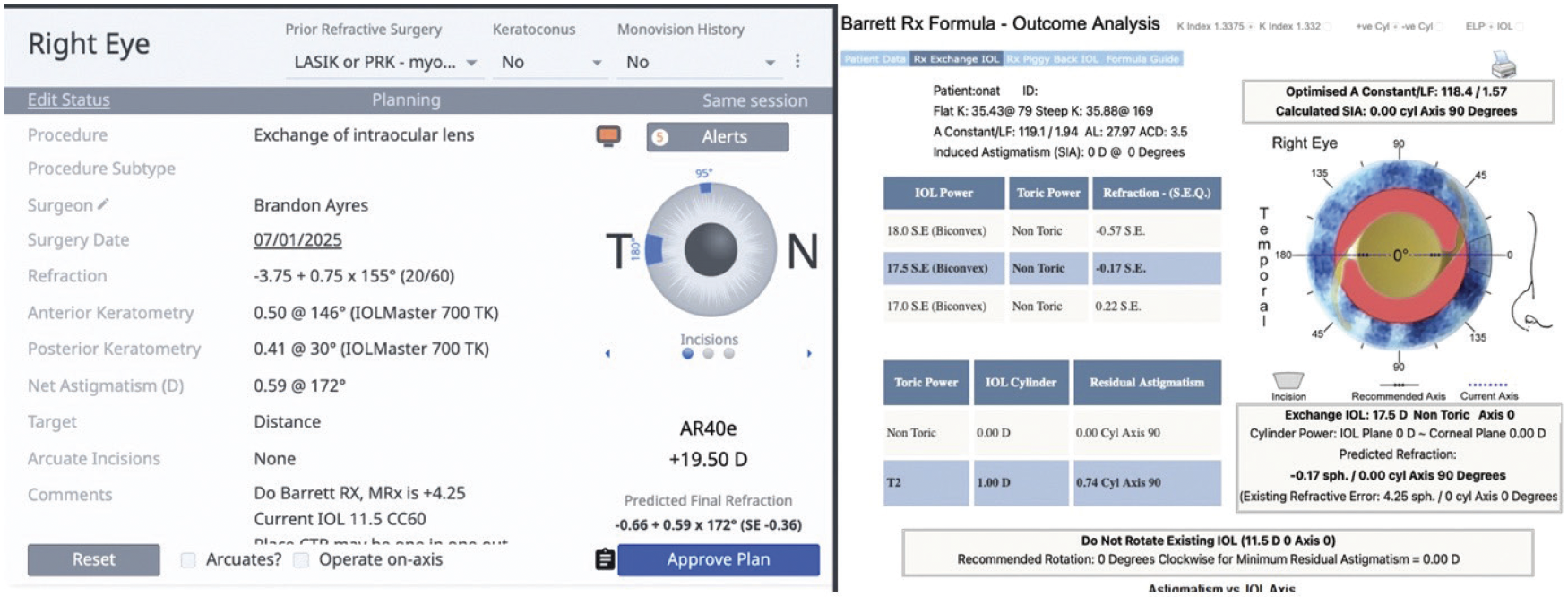Check the Operate on-axis checkbox
Screen dimensions: 1568x597
(302, 560)
